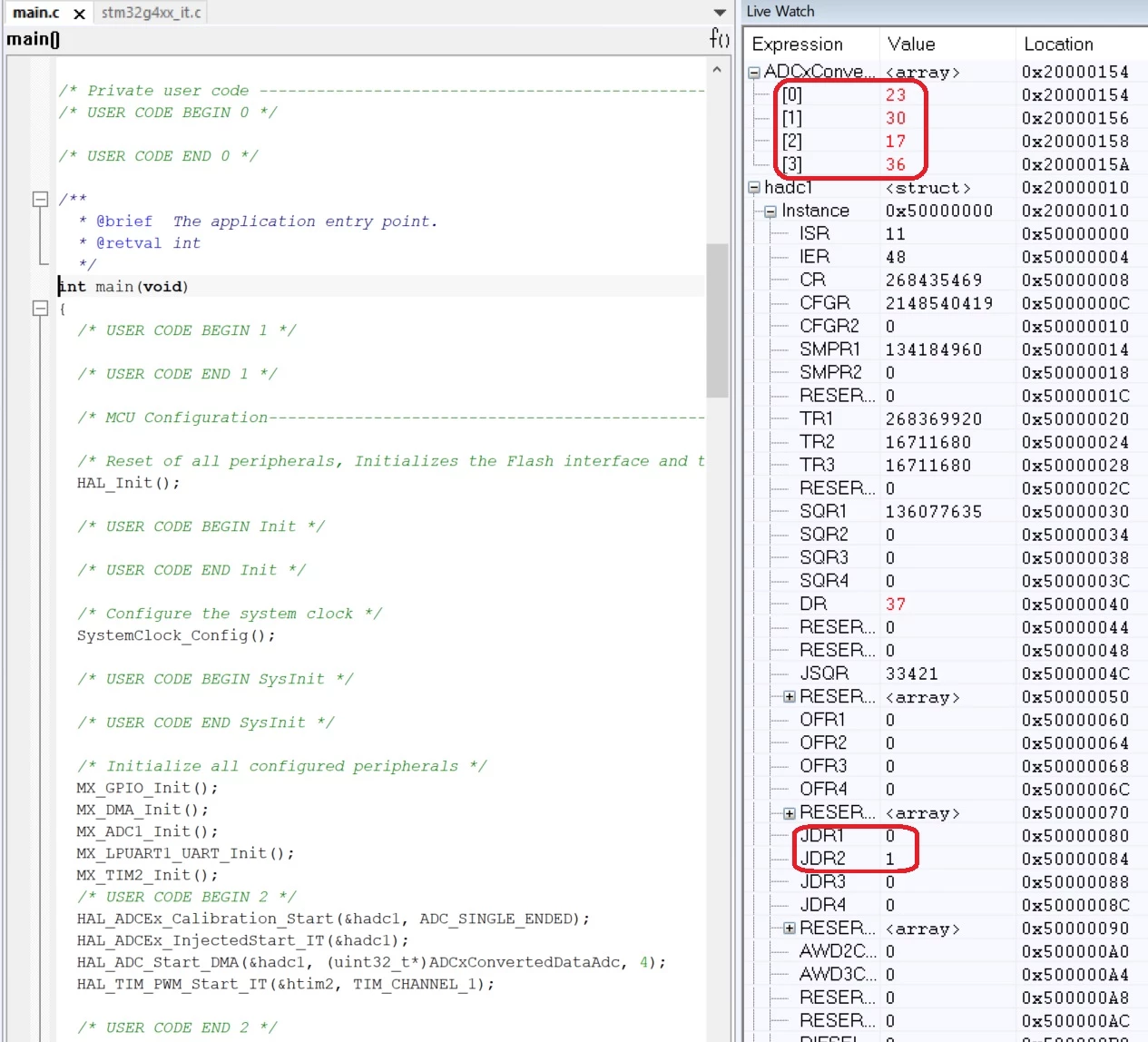
Task: Click the SystemClock_Config(); code line
Action: click(x=176, y=635)
